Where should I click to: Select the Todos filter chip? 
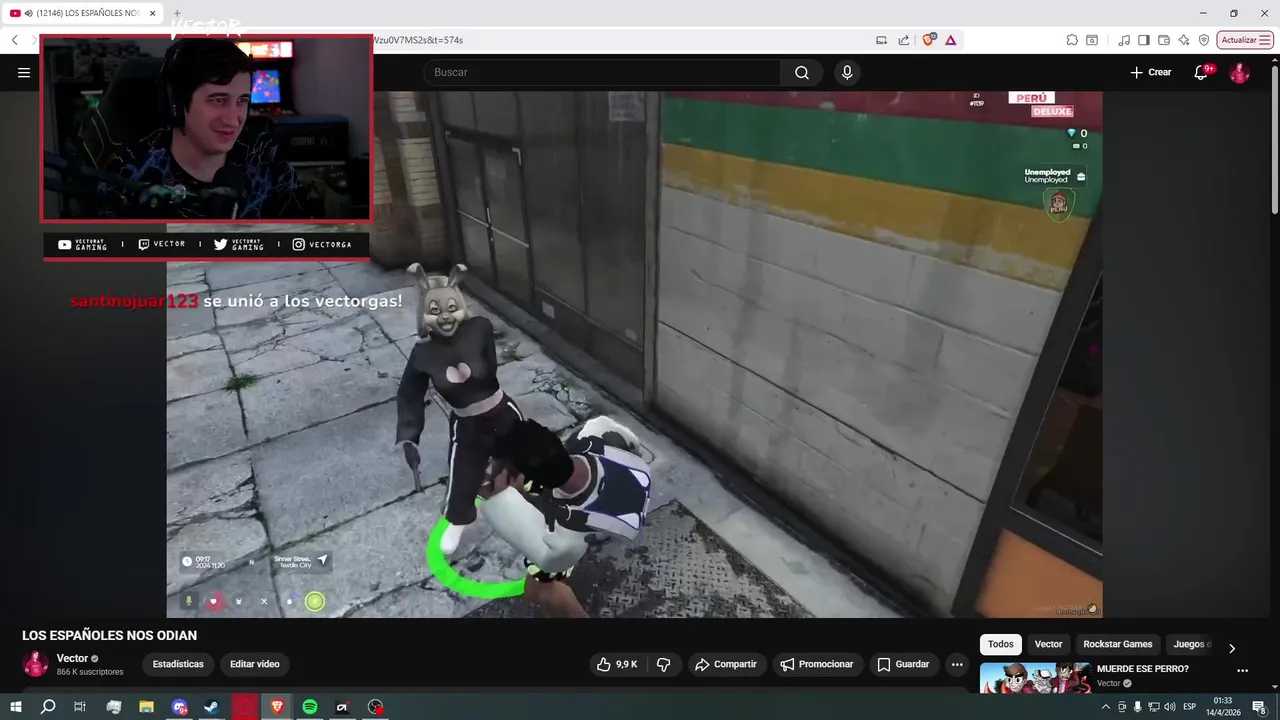click(x=1001, y=644)
